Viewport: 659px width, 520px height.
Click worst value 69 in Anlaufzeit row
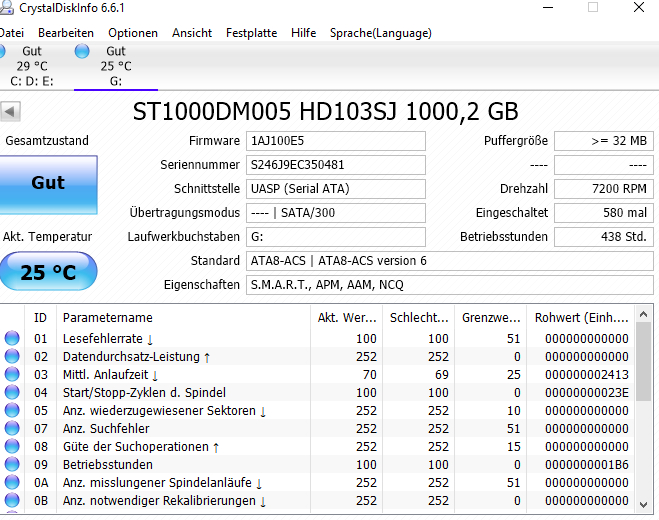[x=441, y=375]
